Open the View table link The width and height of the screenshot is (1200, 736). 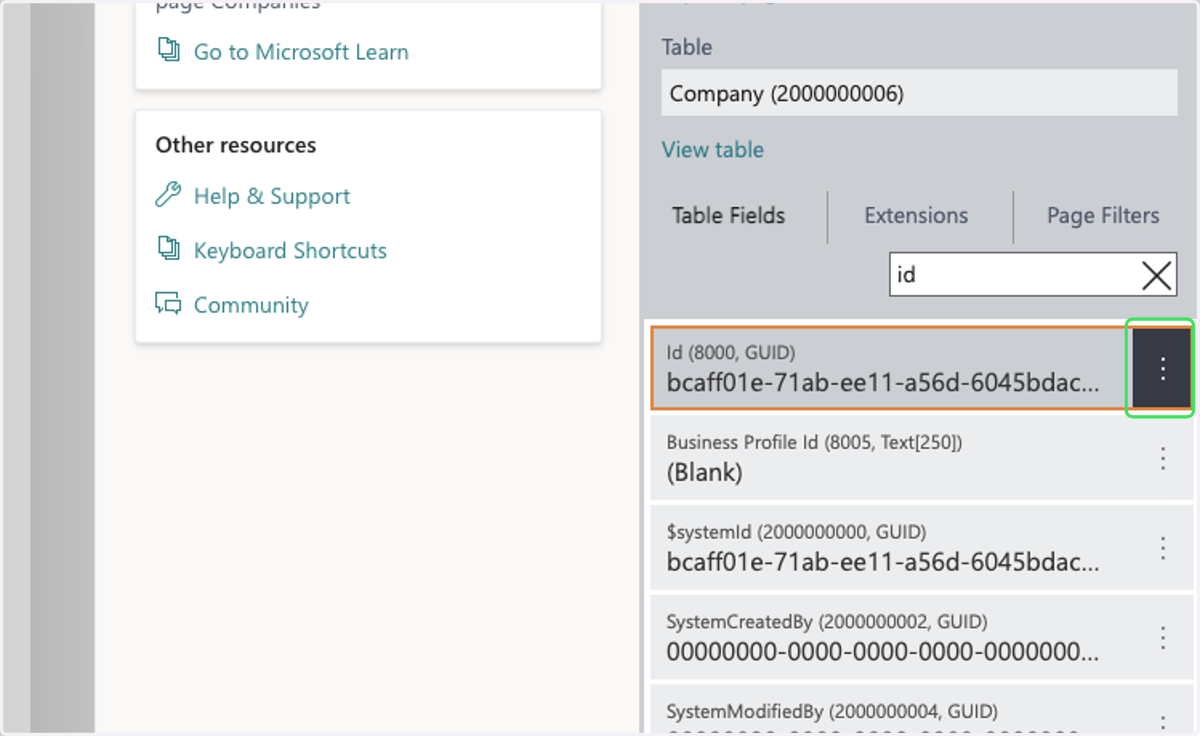pyautogui.click(x=713, y=150)
